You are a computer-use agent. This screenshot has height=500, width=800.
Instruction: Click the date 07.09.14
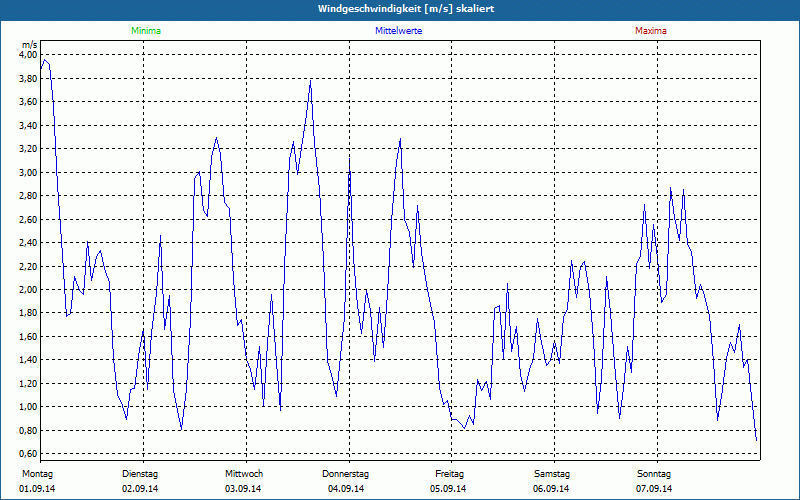(x=654, y=489)
